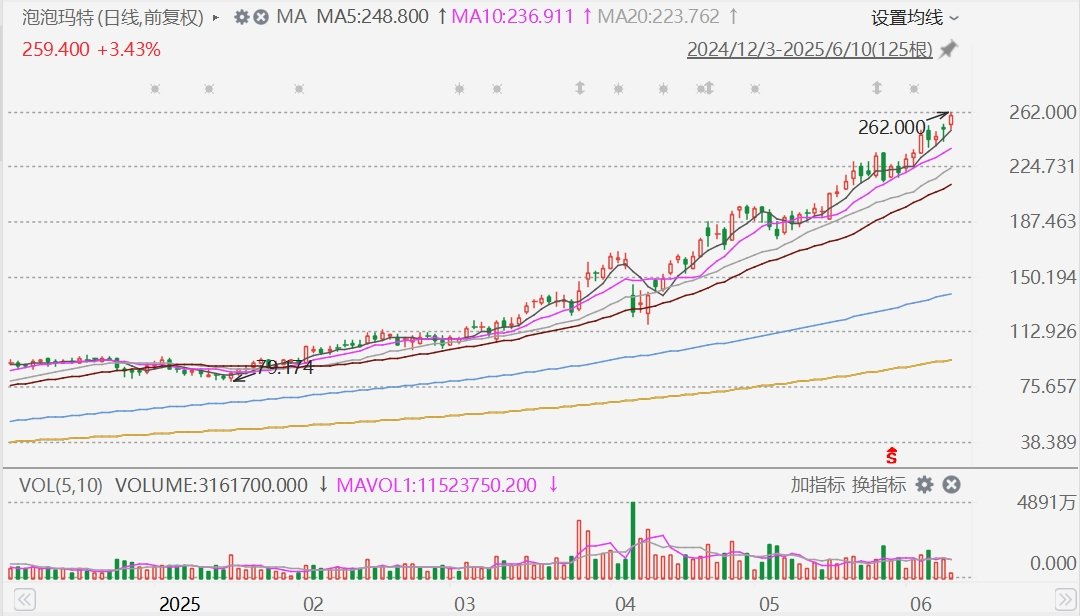Toggle the MA5:248.800 line label

click(373, 17)
